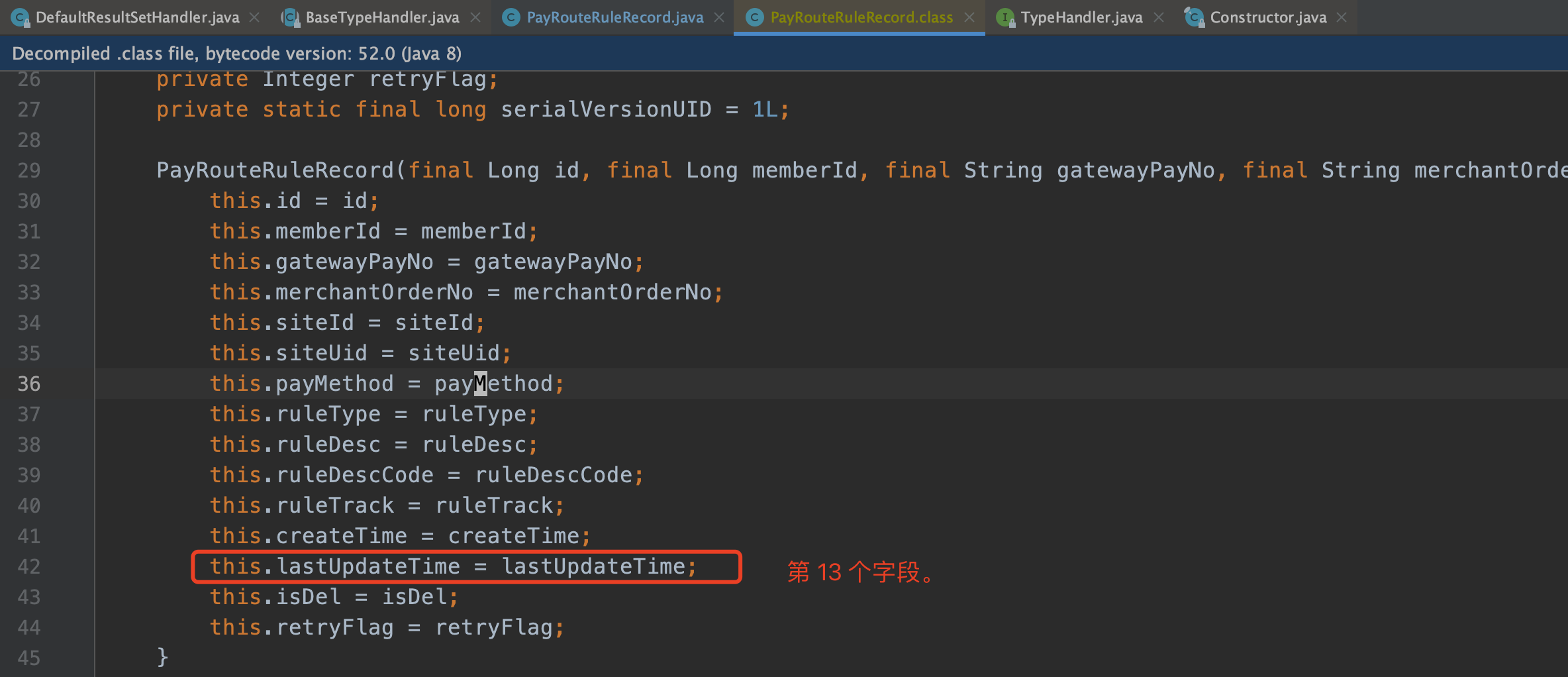The height and width of the screenshot is (677, 1568).
Task: Close the TypeHandler.java tab
Action: pyautogui.click(x=1159, y=18)
